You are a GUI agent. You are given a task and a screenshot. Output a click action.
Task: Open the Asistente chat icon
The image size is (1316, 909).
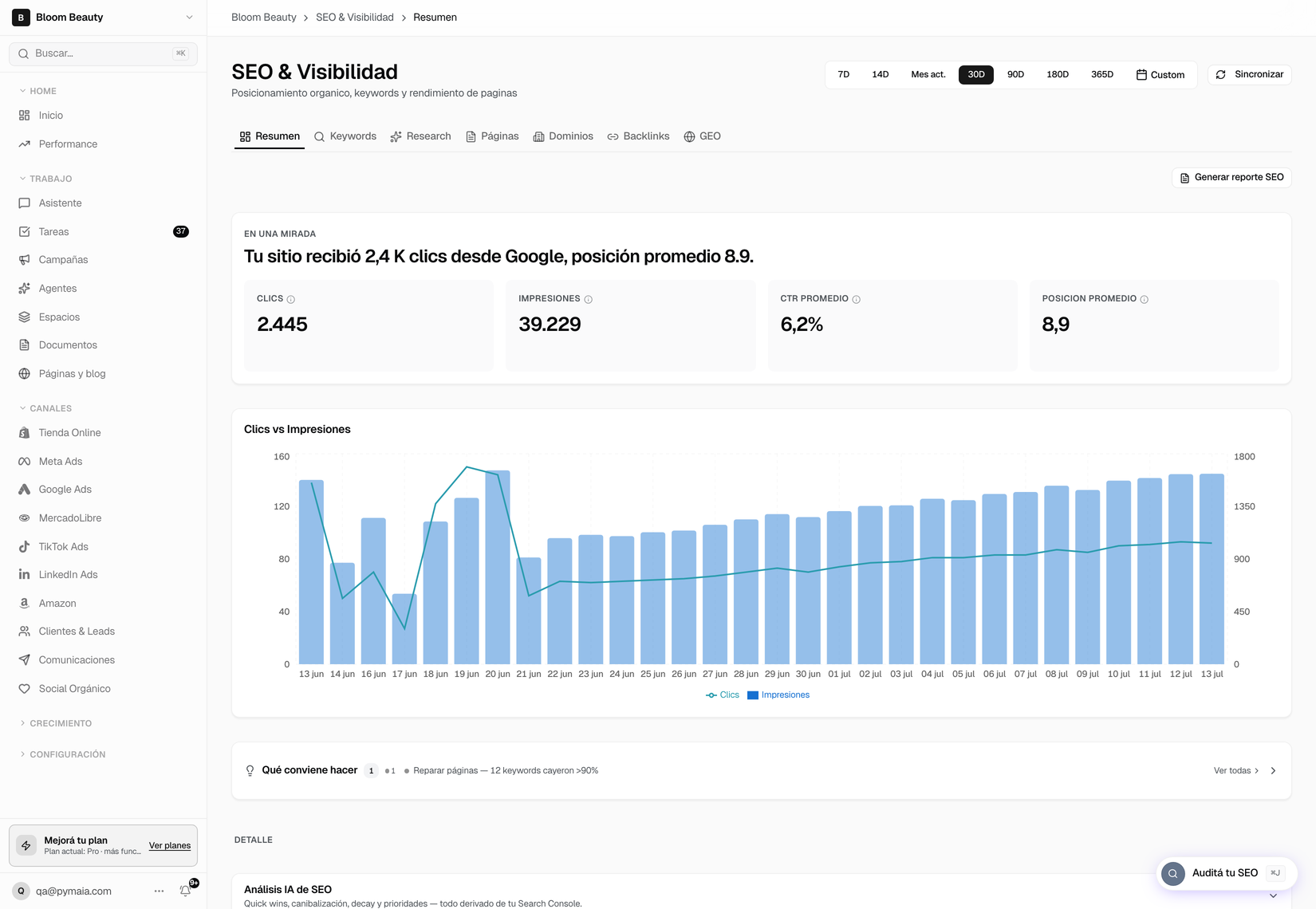tap(24, 203)
